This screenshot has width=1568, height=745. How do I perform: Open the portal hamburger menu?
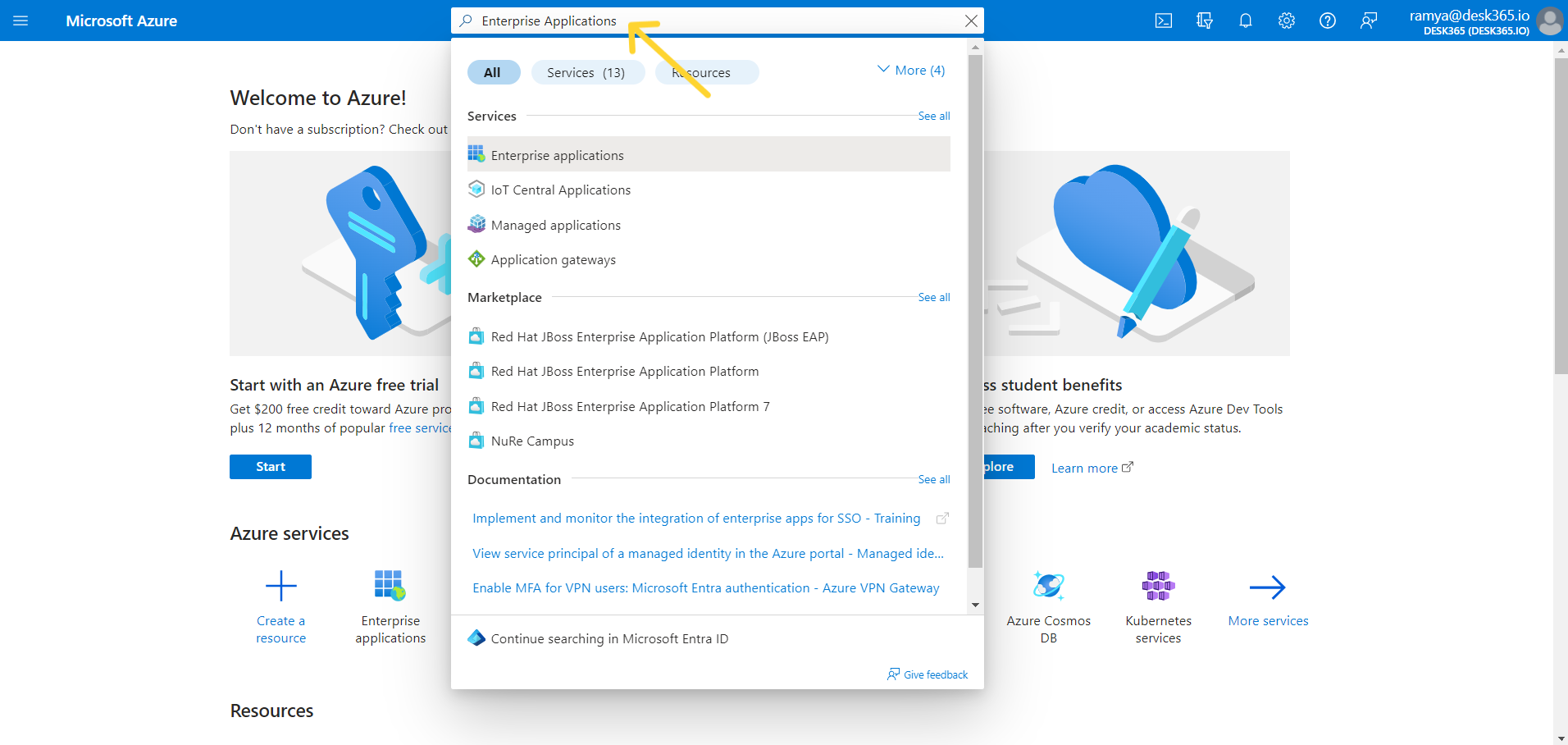pos(21,21)
